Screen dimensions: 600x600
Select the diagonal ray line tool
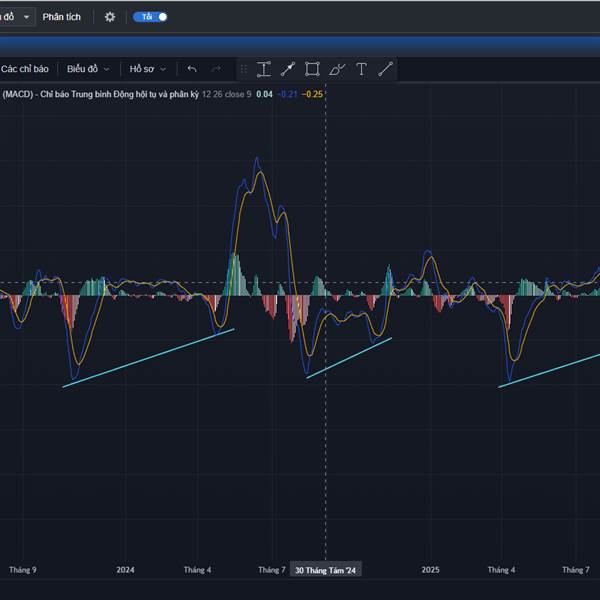point(385,69)
